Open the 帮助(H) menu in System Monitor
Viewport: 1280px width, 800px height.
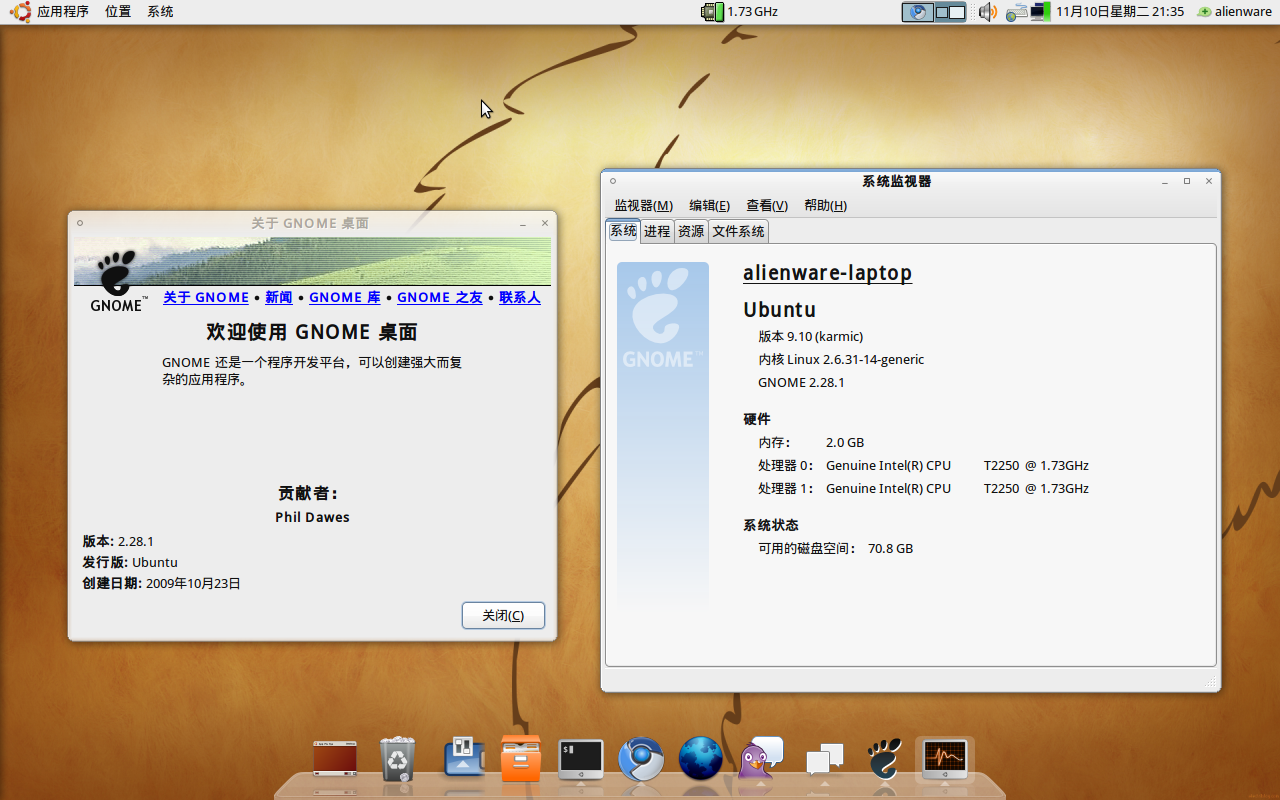(x=825, y=205)
